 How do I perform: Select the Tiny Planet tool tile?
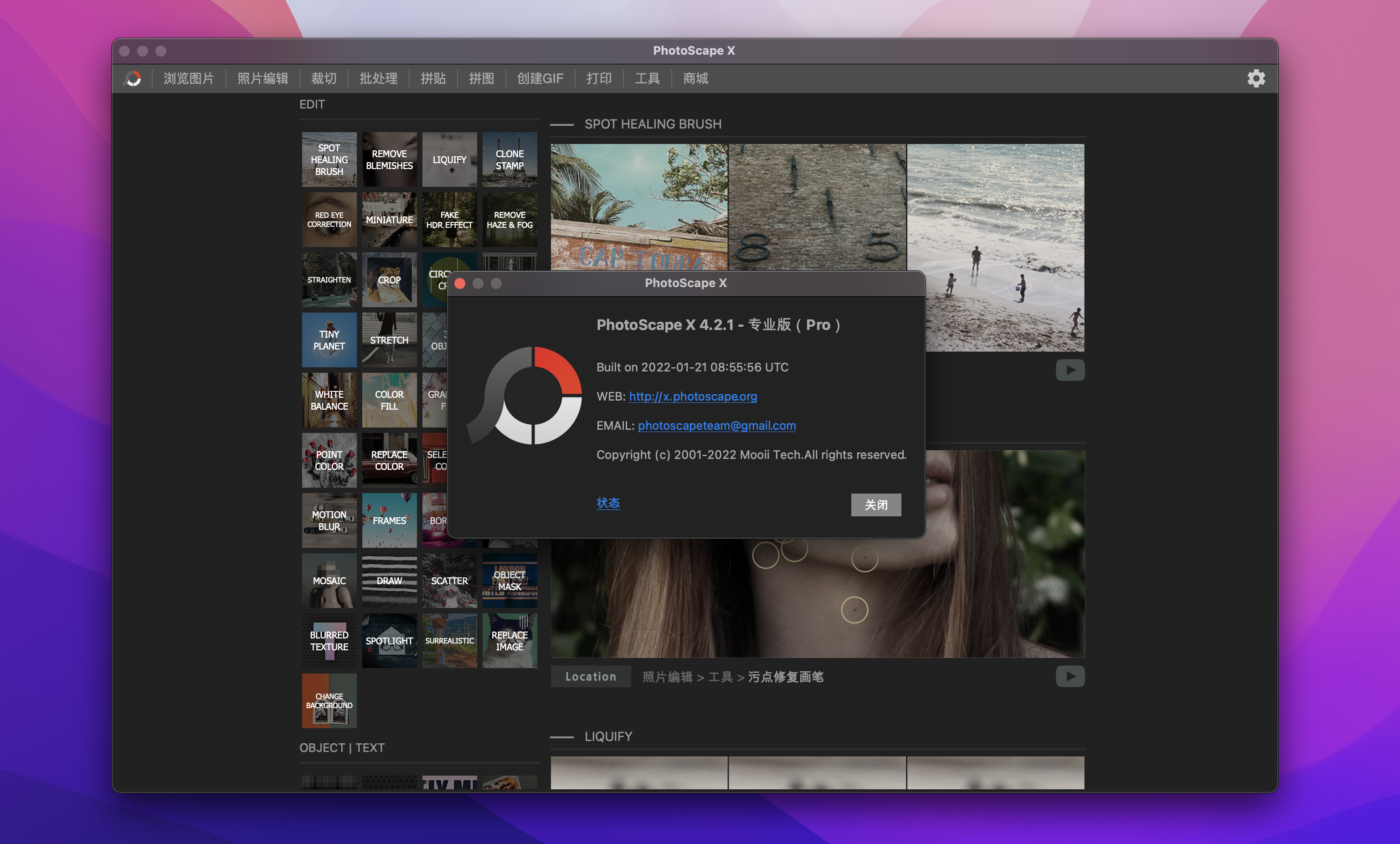click(329, 340)
